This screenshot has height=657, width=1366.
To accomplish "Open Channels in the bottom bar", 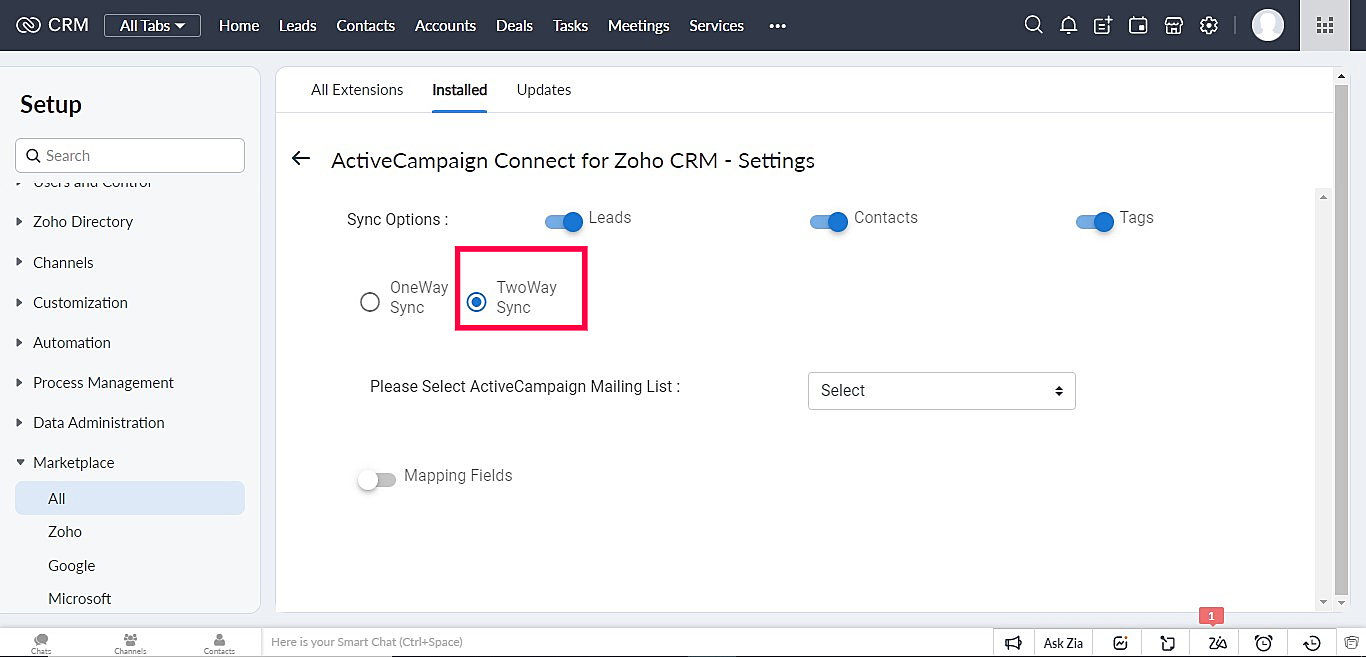I will click(130, 643).
